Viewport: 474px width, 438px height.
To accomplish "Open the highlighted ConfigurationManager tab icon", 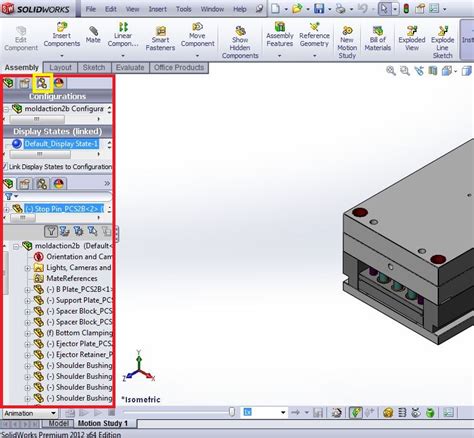I will tap(42, 83).
